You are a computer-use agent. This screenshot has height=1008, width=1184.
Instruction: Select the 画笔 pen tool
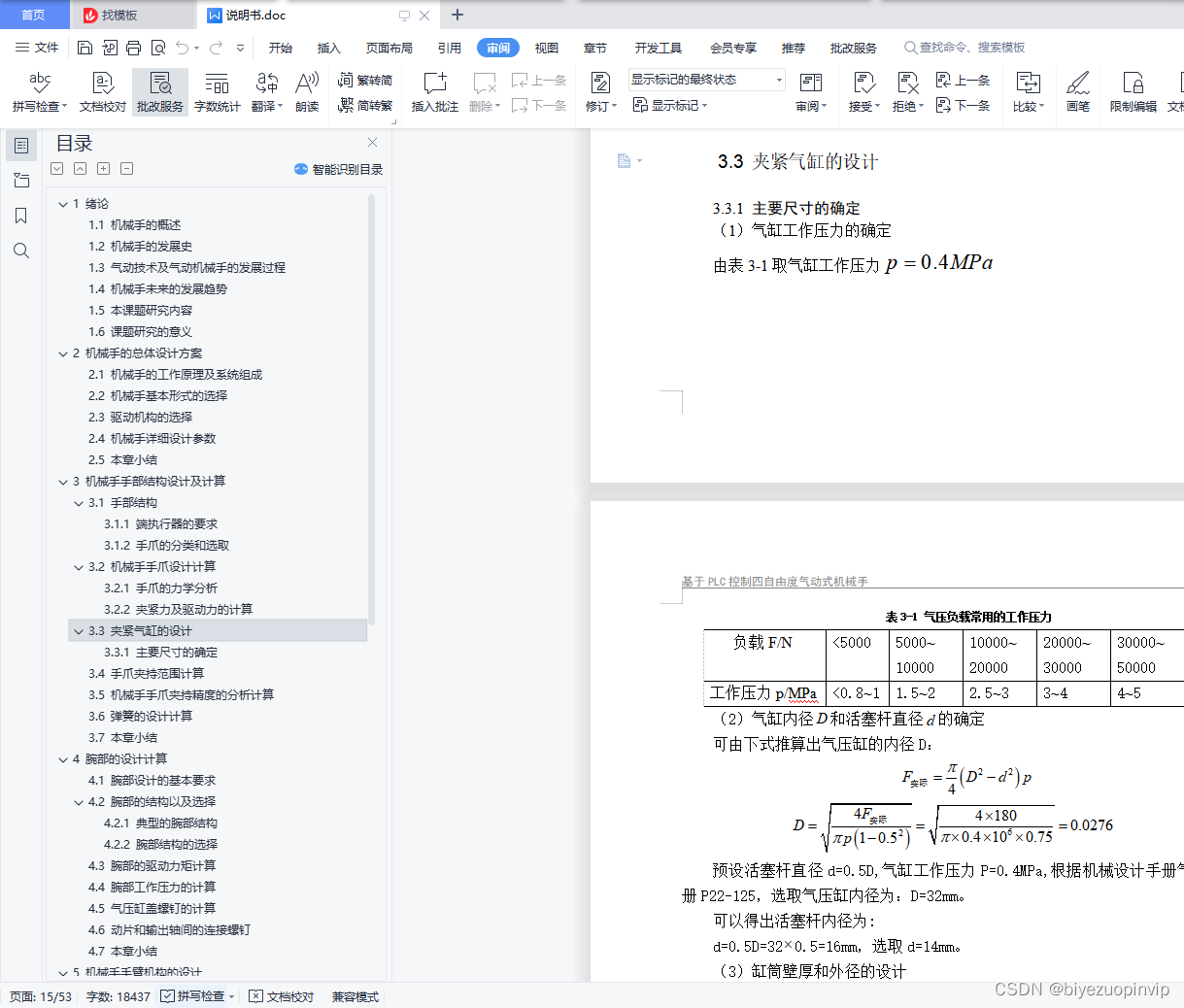1078,92
